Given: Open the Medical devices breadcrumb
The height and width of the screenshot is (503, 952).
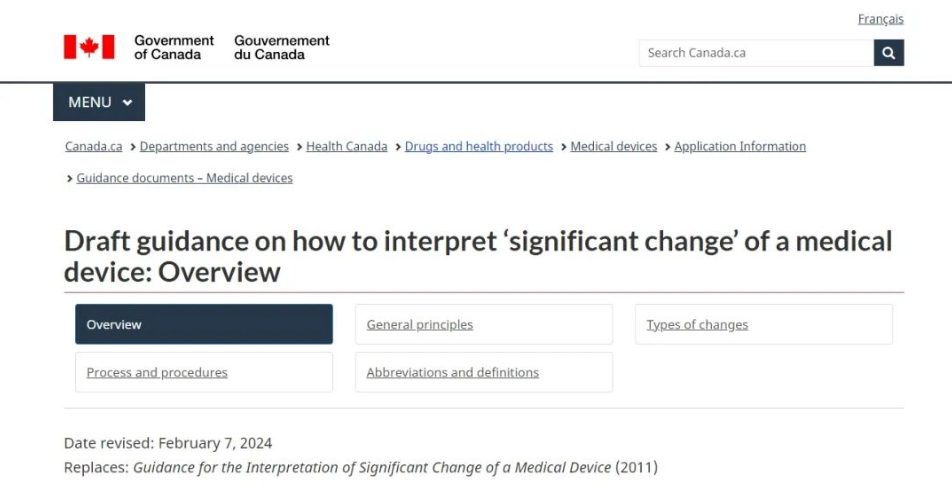Looking at the screenshot, I should 613,146.
